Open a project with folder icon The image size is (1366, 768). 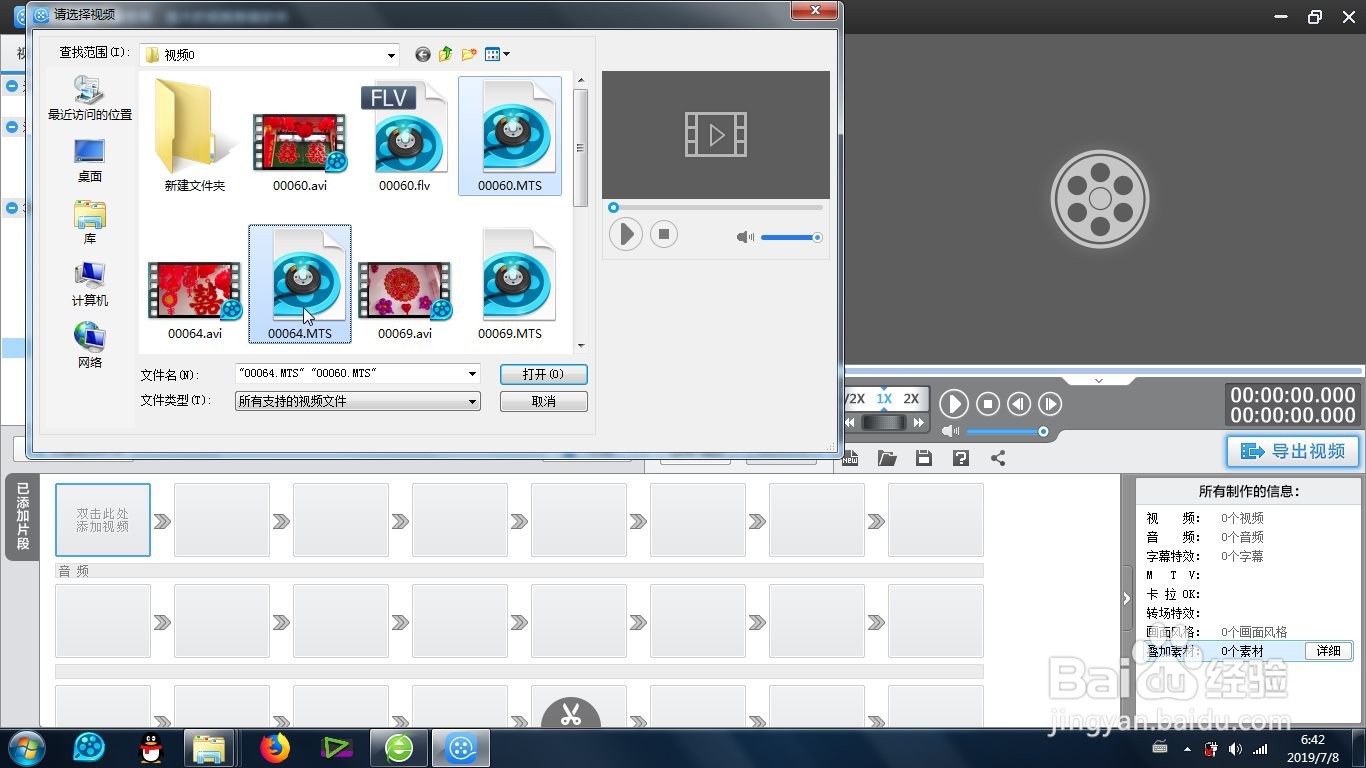(x=887, y=458)
